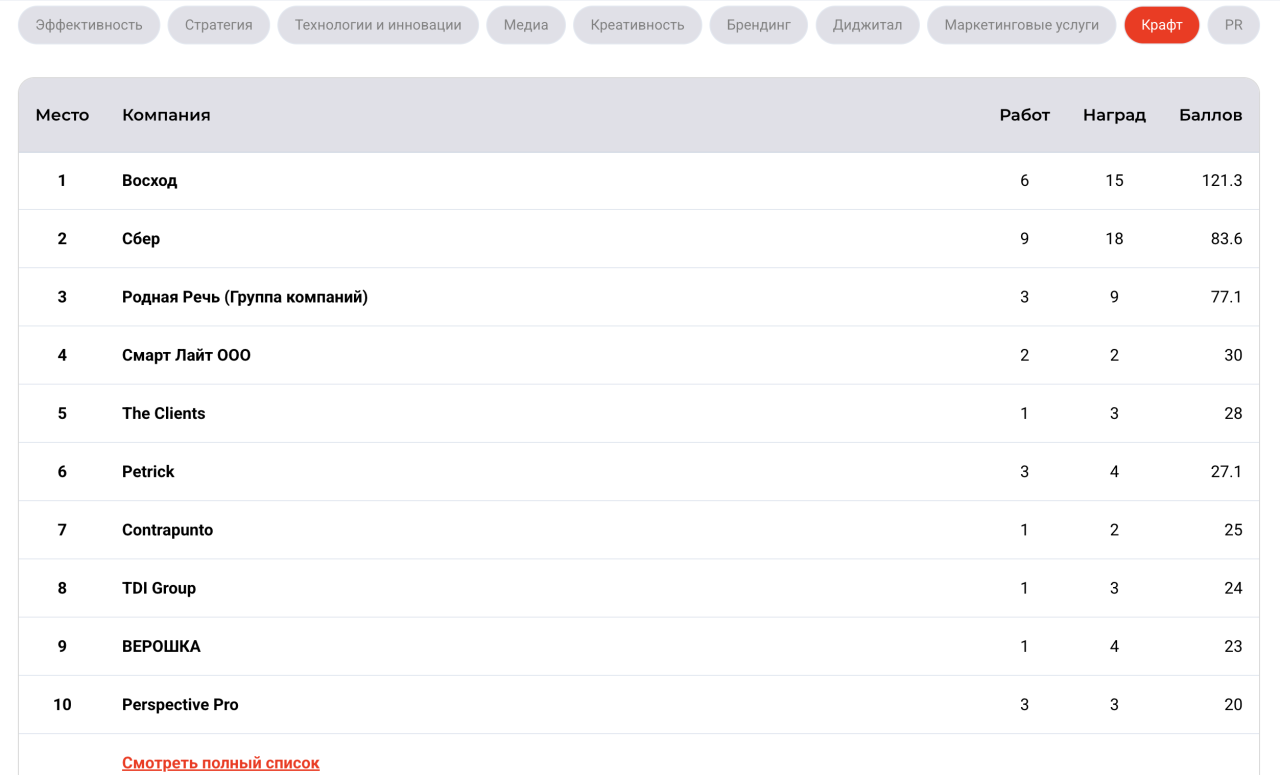
Task: Open the Сбер company entry
Action: [x=141, y=239]
